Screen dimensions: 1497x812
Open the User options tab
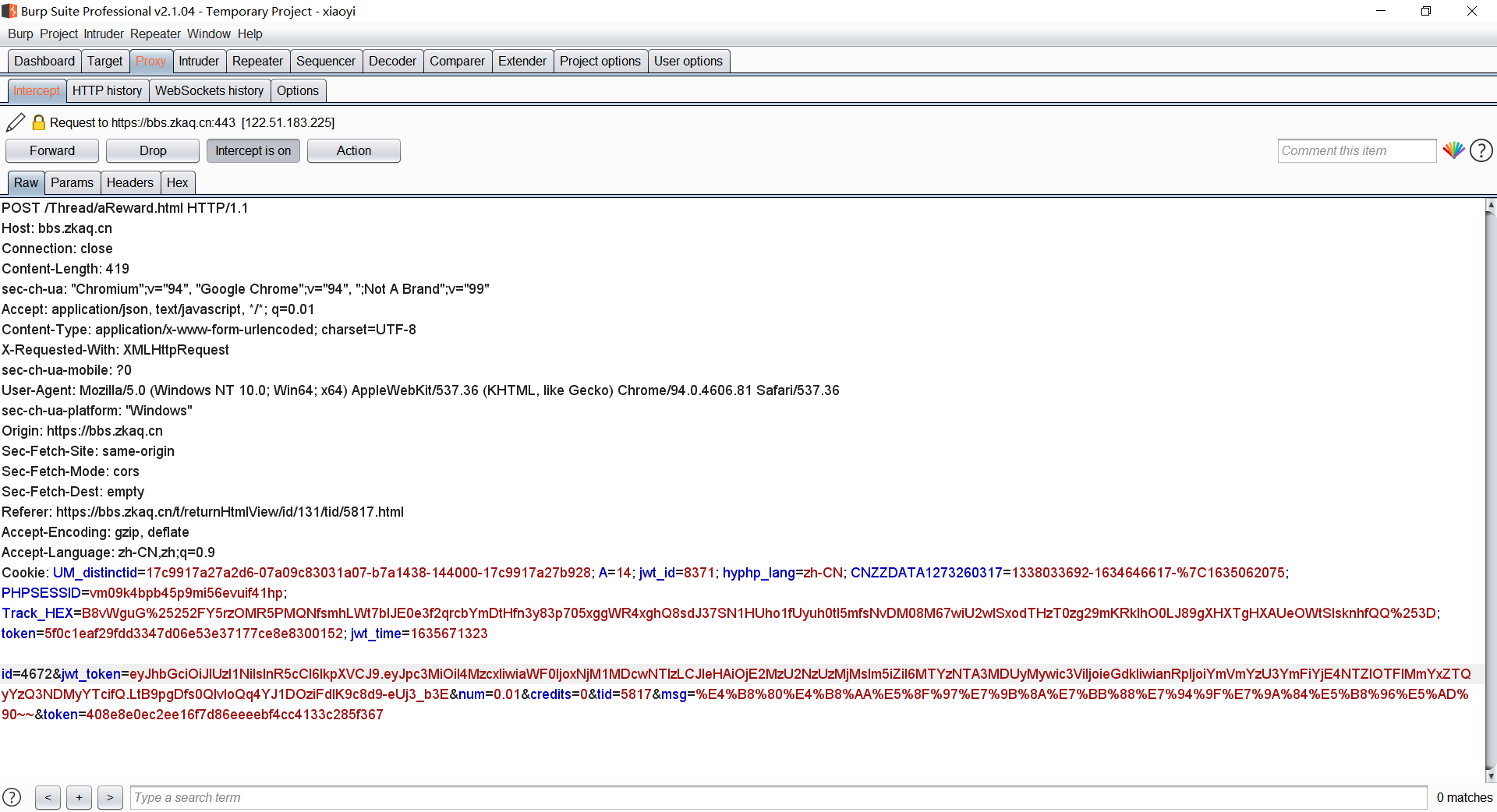pos(688,61)
